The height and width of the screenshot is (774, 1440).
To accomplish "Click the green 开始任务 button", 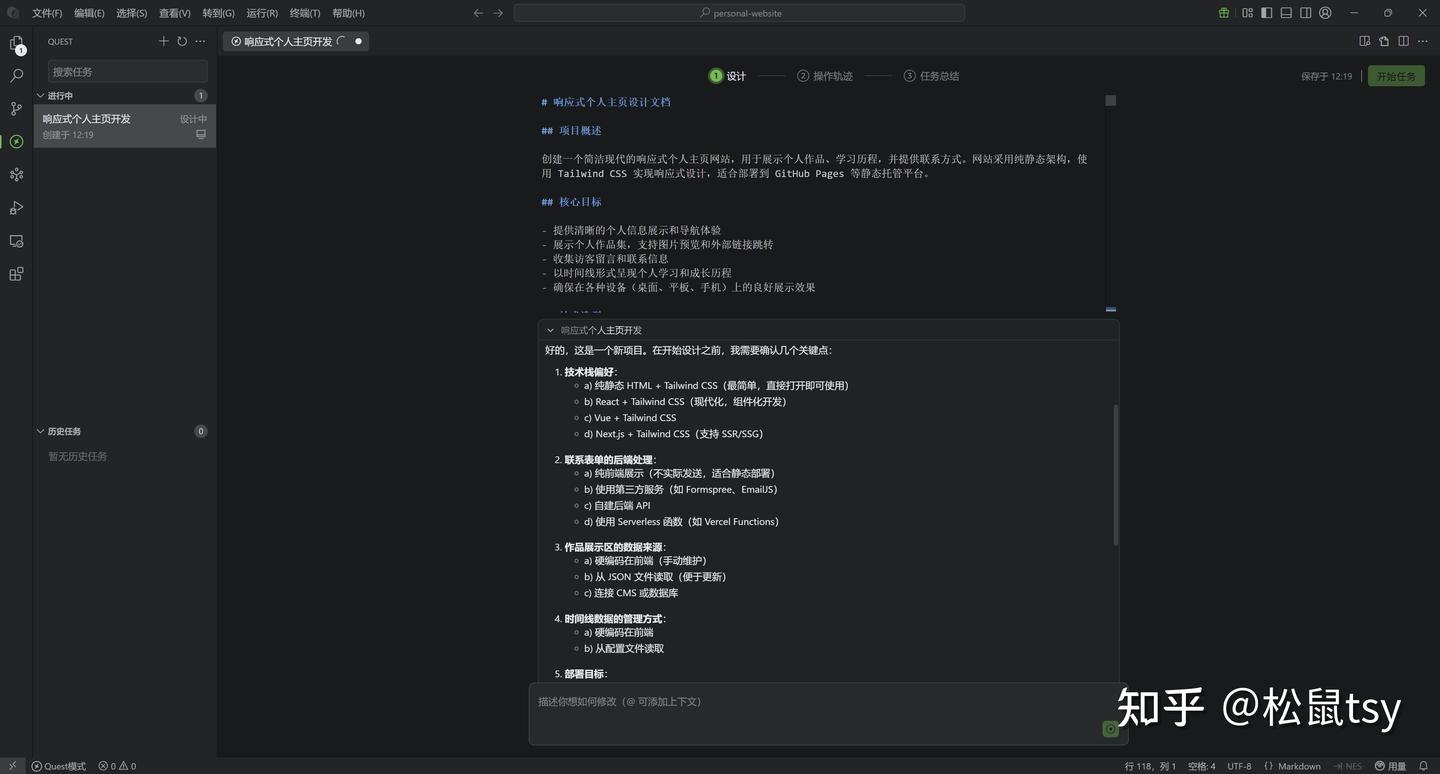I will (x=1395, y=75).
